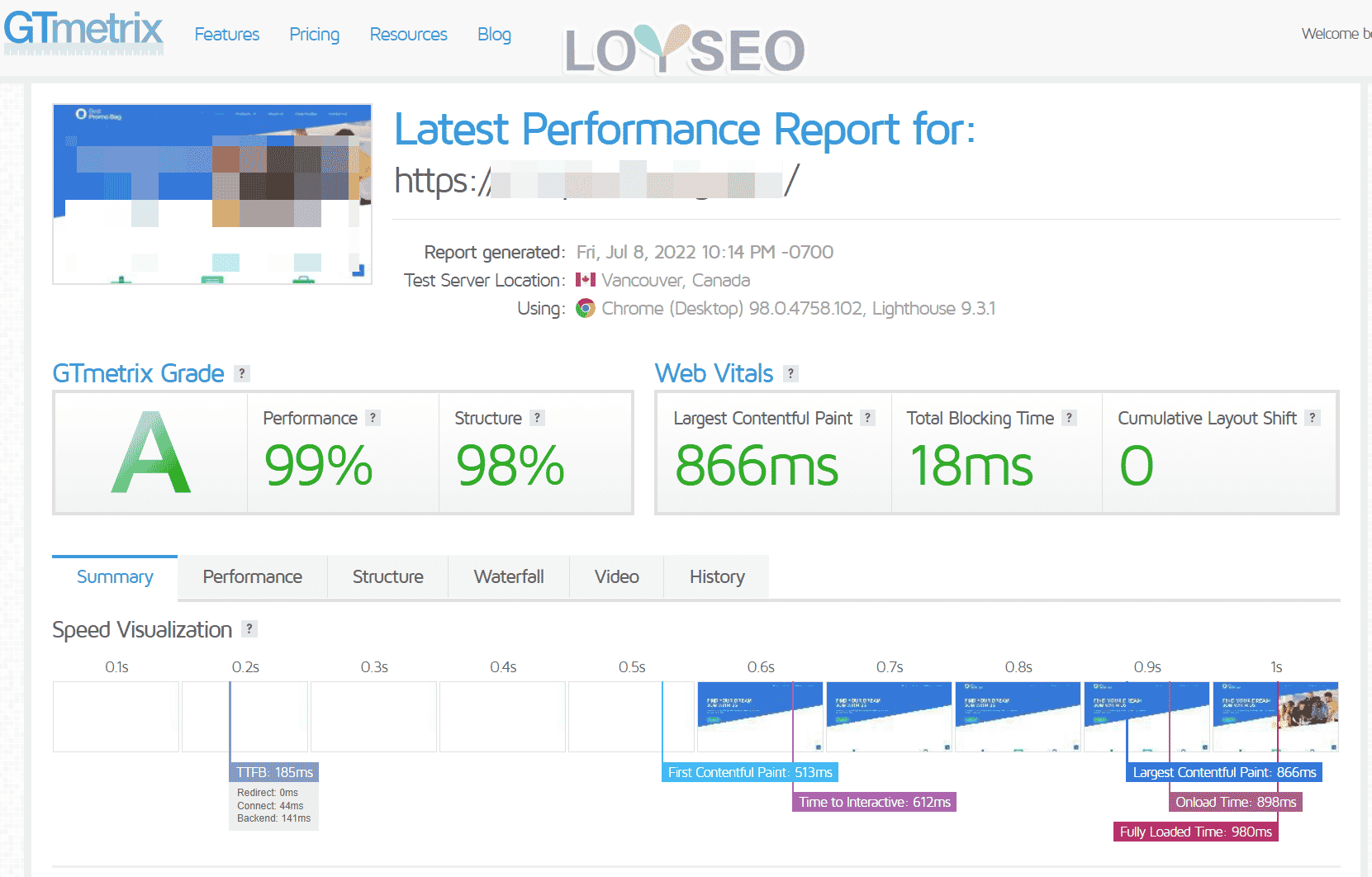Image resolution: width=1372 pixels, height=877 pixels.
Task: Click the Web Vitals heading
Action: point(714,373)
